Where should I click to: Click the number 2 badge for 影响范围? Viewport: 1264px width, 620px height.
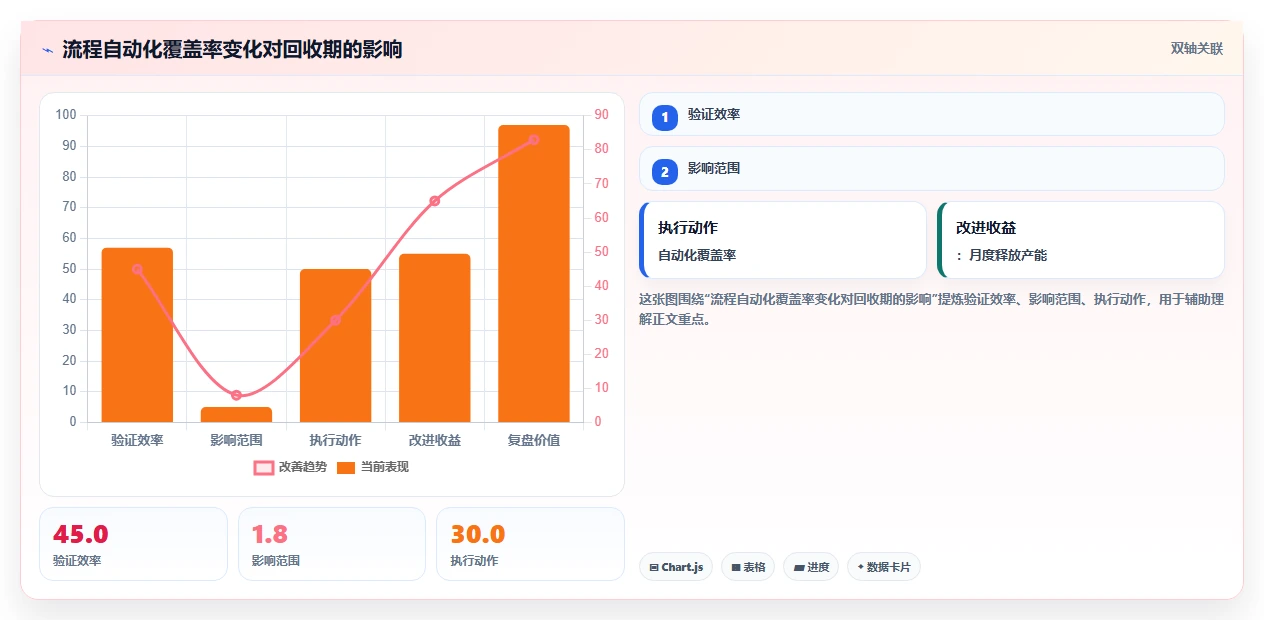point(664,171)
